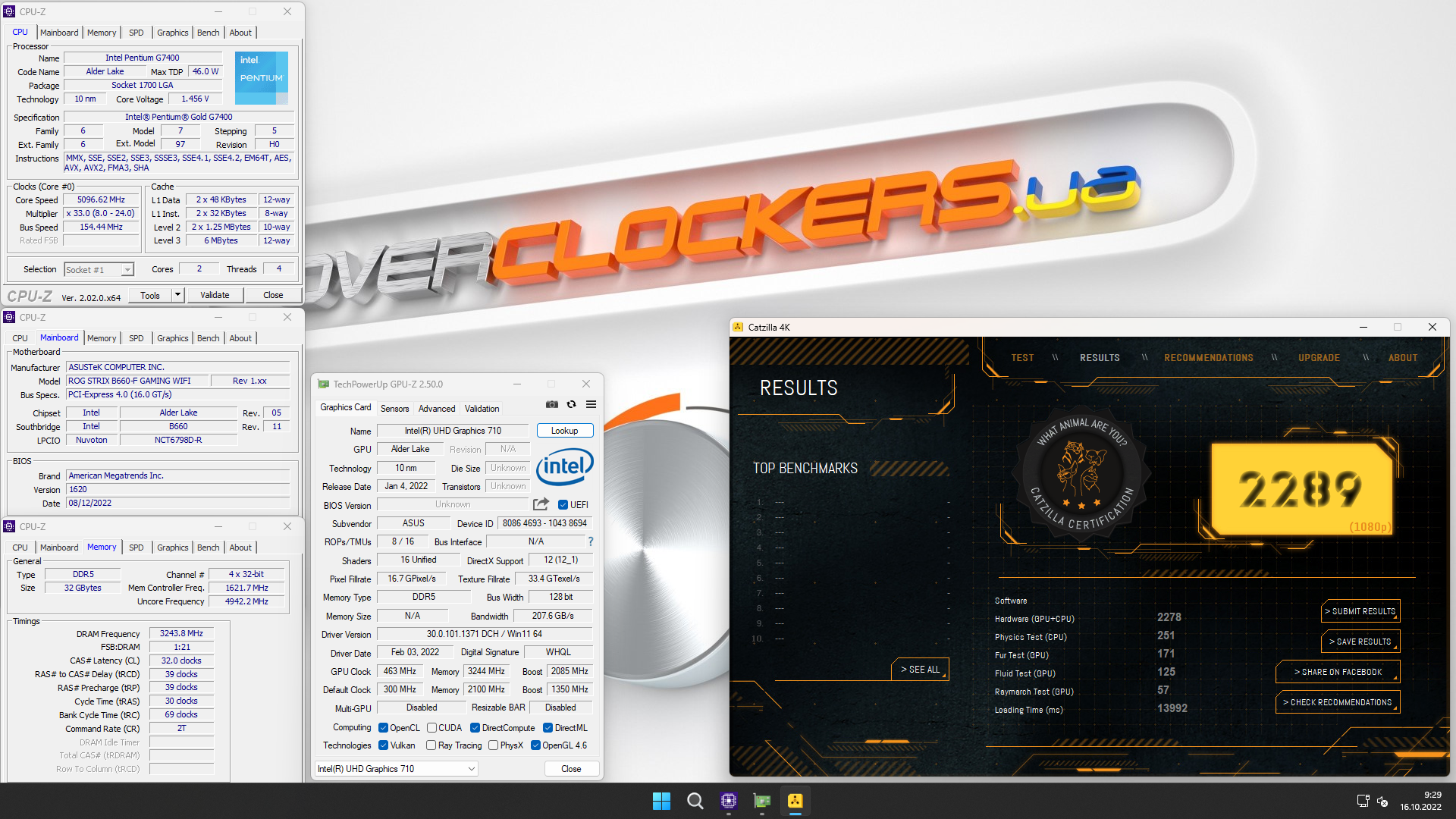Open Advanced tab in GPU-Z
The height and width of the screenshot is (819, 1456).
(437, 409)
